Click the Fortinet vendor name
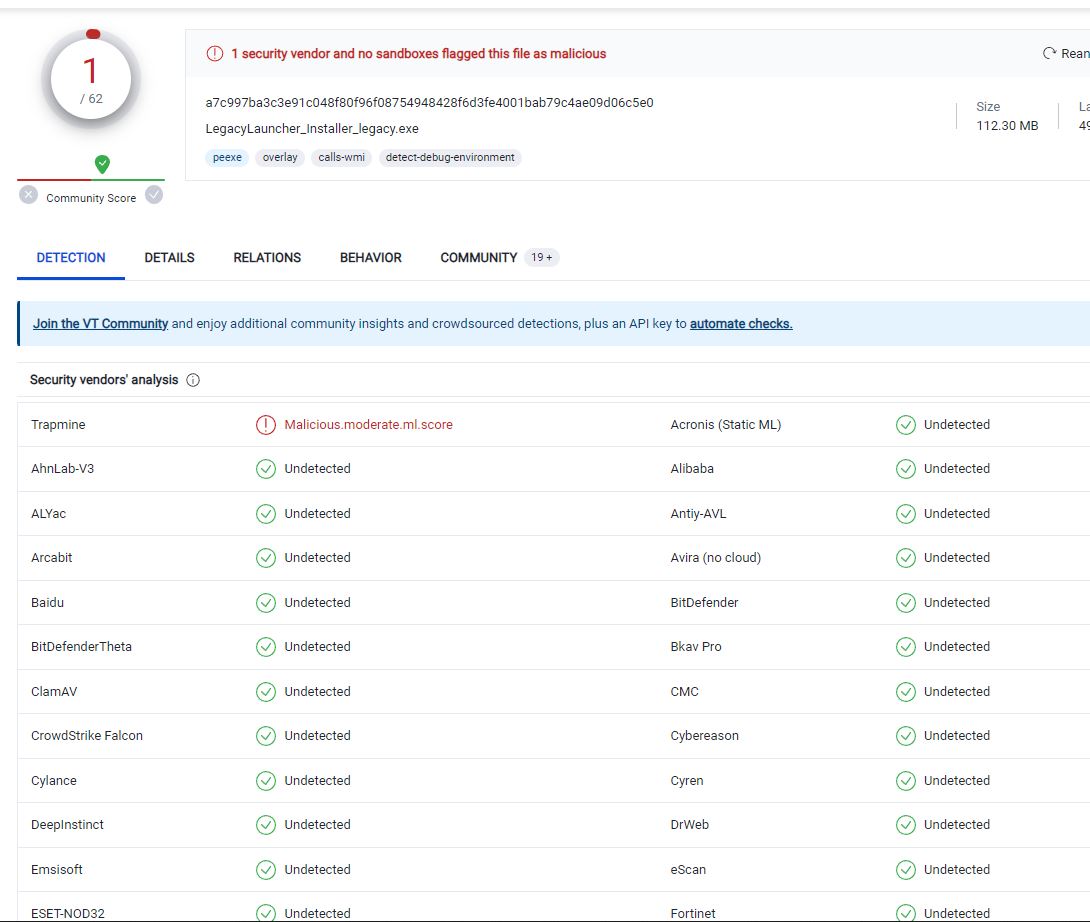1090x922 pixels. 693,914
